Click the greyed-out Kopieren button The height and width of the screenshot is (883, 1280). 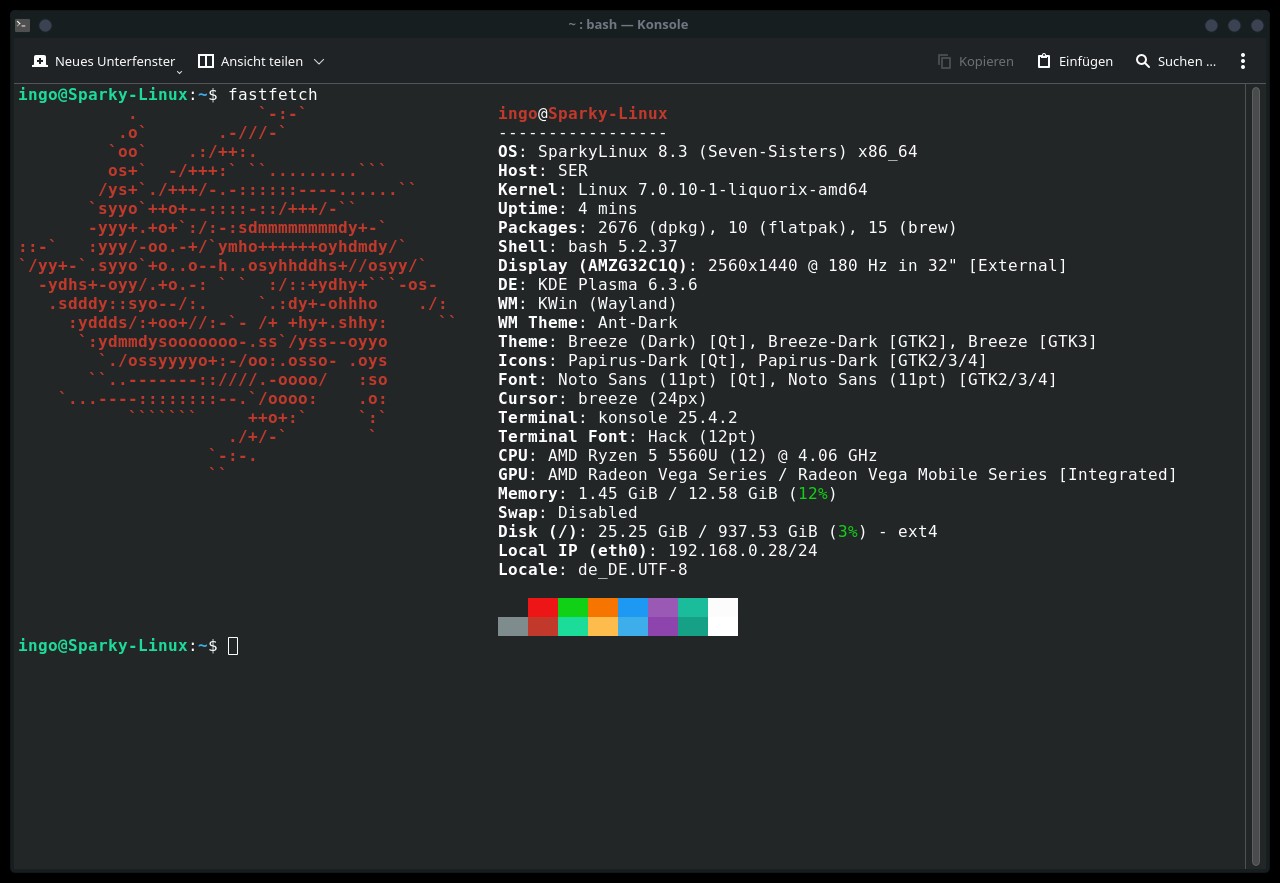(975, 61)
